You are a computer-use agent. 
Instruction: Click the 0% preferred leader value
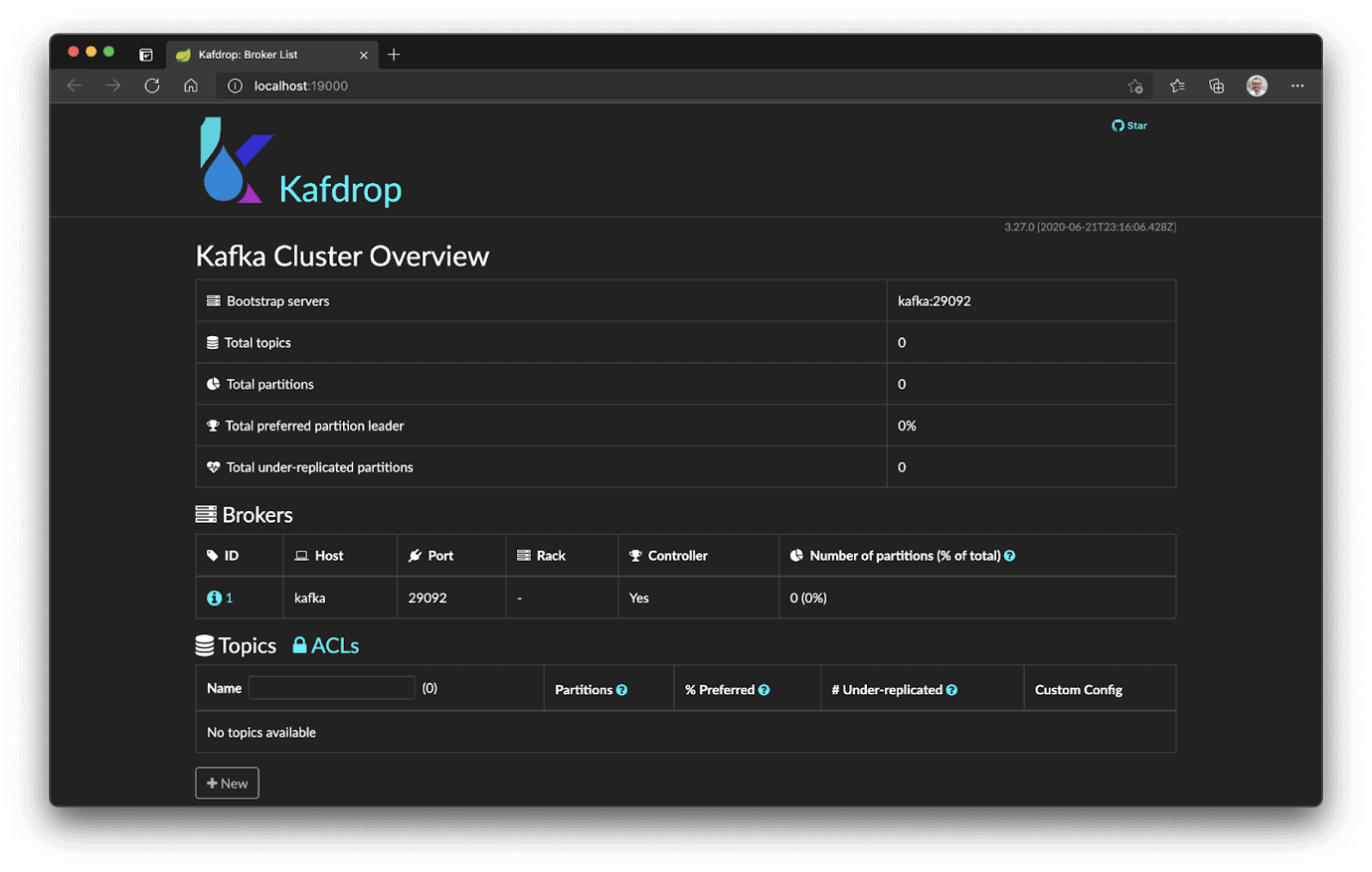[x=907, y=426]
